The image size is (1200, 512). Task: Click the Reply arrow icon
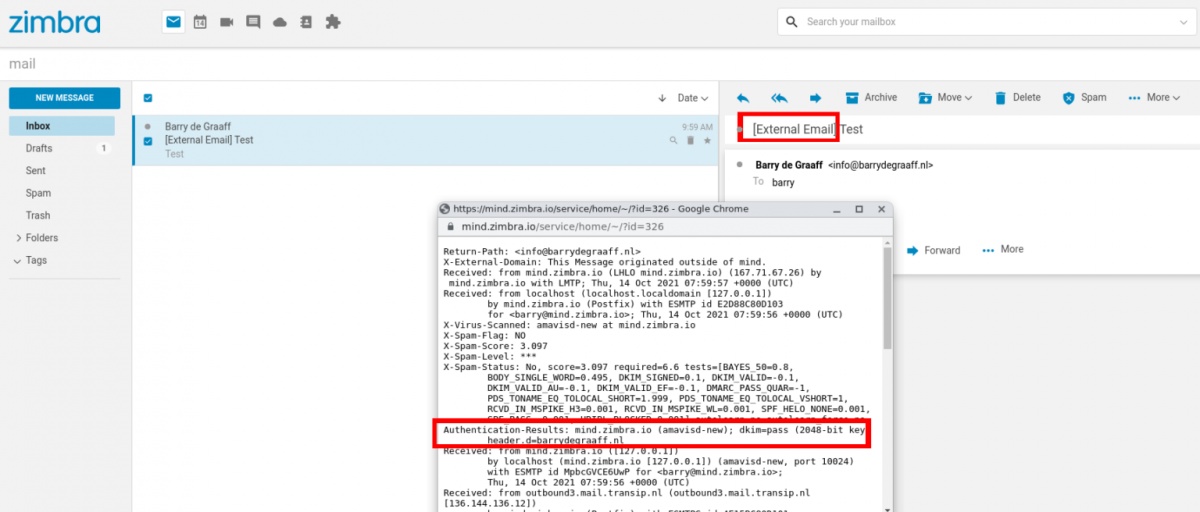point(743,98)
